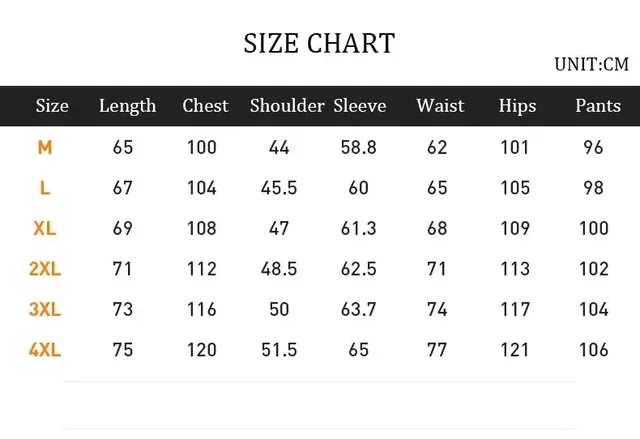Viewport: 640px width, 439px height.
Task: Select the XL size row label
Action: click(x=45, y=228)
